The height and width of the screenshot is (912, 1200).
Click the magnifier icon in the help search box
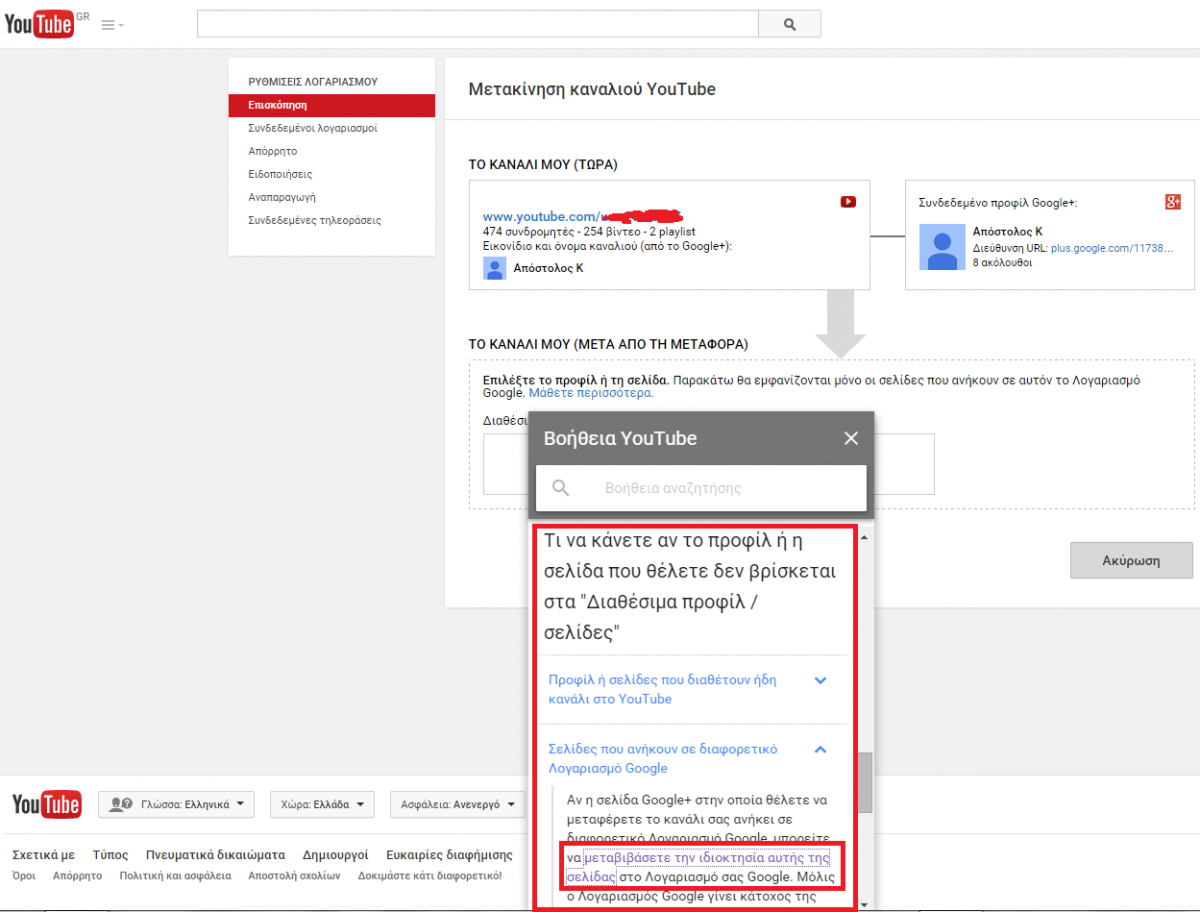click(x=561, y=488)
